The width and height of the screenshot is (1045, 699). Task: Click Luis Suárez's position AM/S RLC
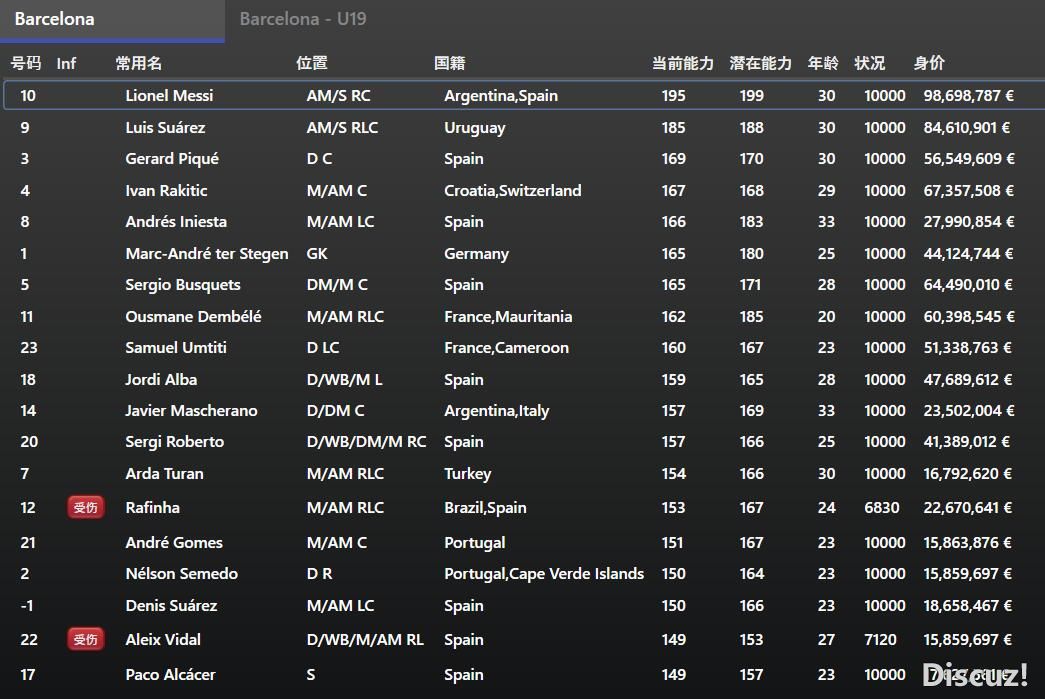pyautogui.click(x=343, y=127)
